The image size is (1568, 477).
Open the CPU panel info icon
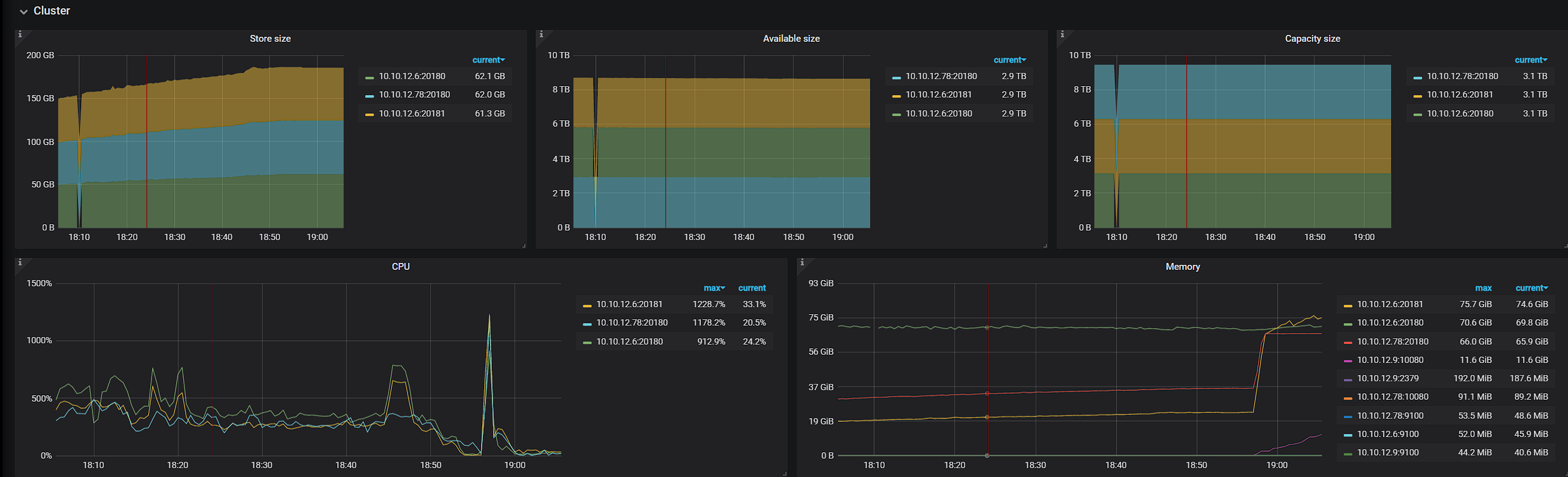tap(20, 262)
